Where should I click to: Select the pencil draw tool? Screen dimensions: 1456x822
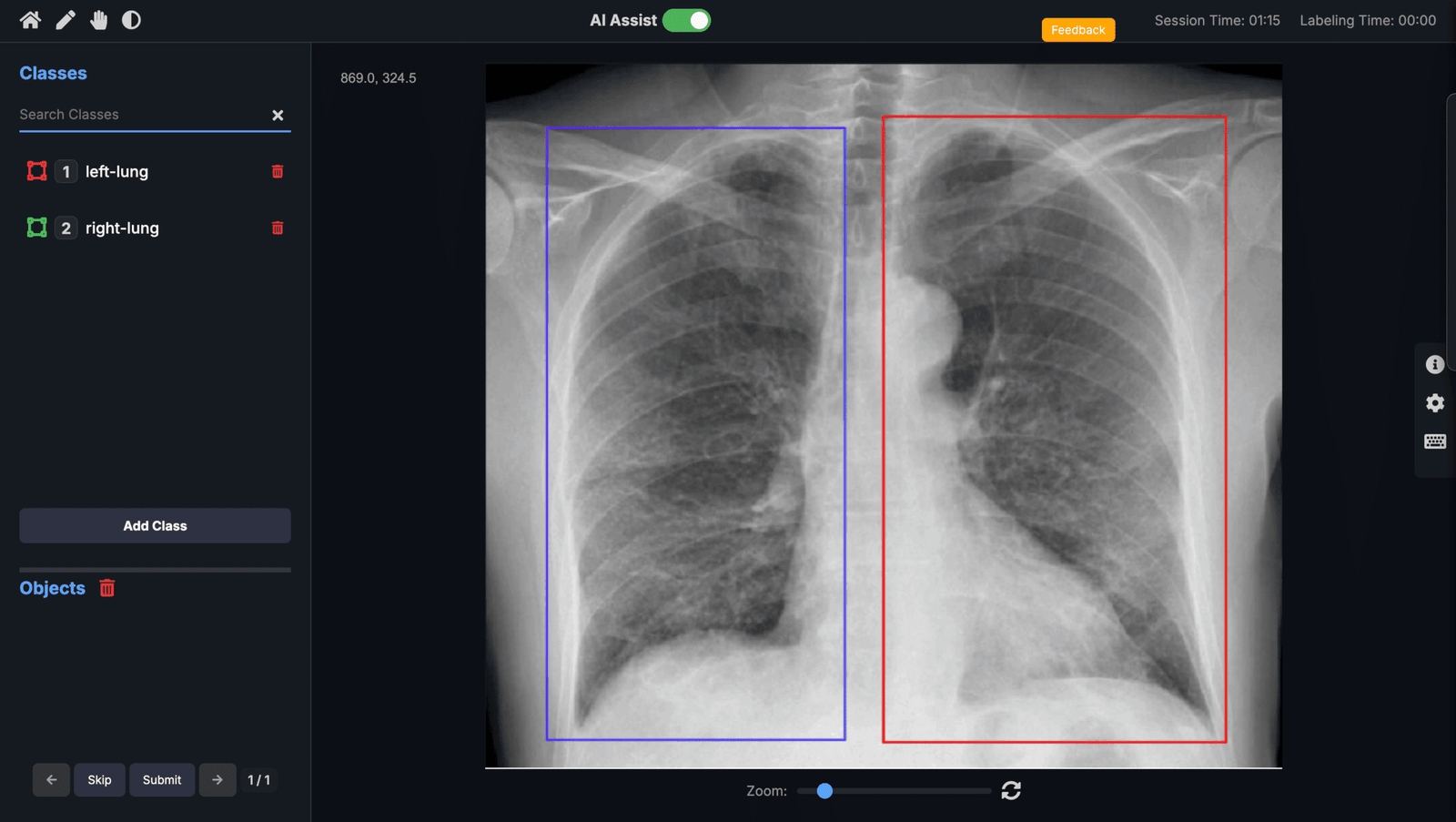(x=65, y=20)
